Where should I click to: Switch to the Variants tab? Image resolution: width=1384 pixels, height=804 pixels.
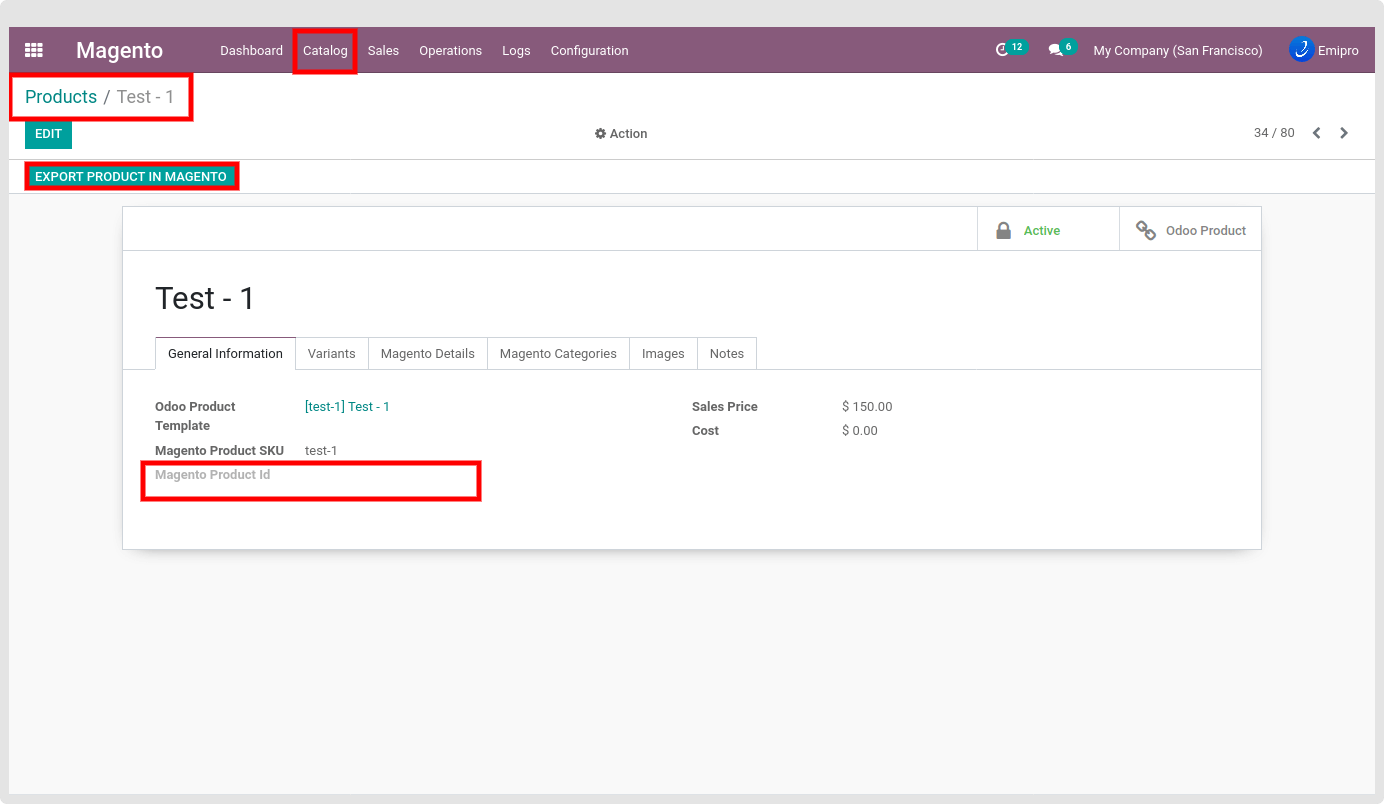[332, 353]
